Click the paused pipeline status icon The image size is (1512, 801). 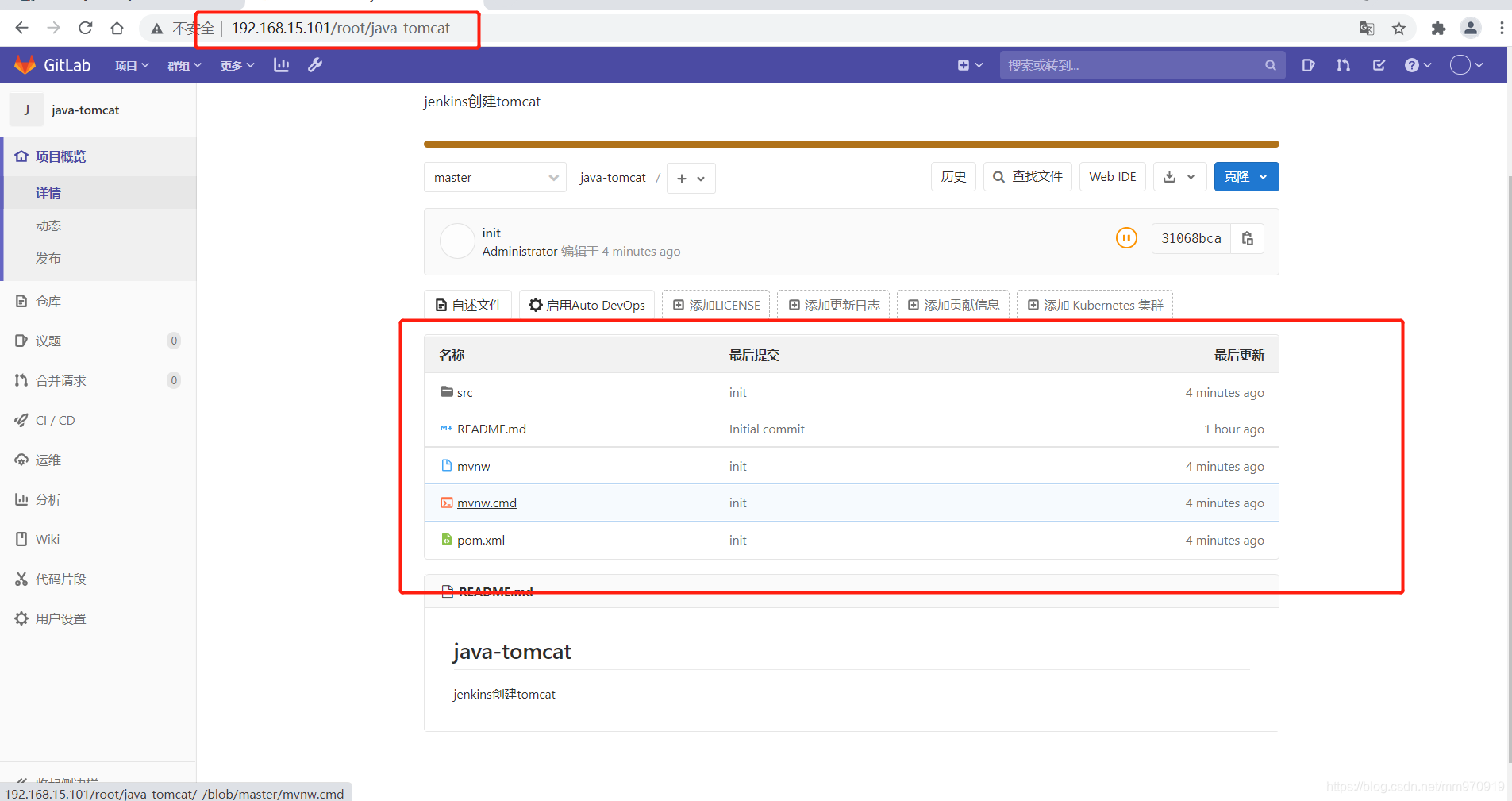coord(1126,237)
